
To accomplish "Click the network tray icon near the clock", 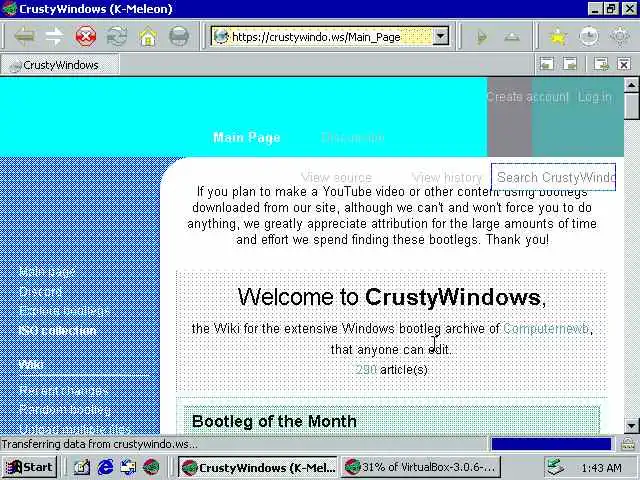I will [x=556, y=467].
